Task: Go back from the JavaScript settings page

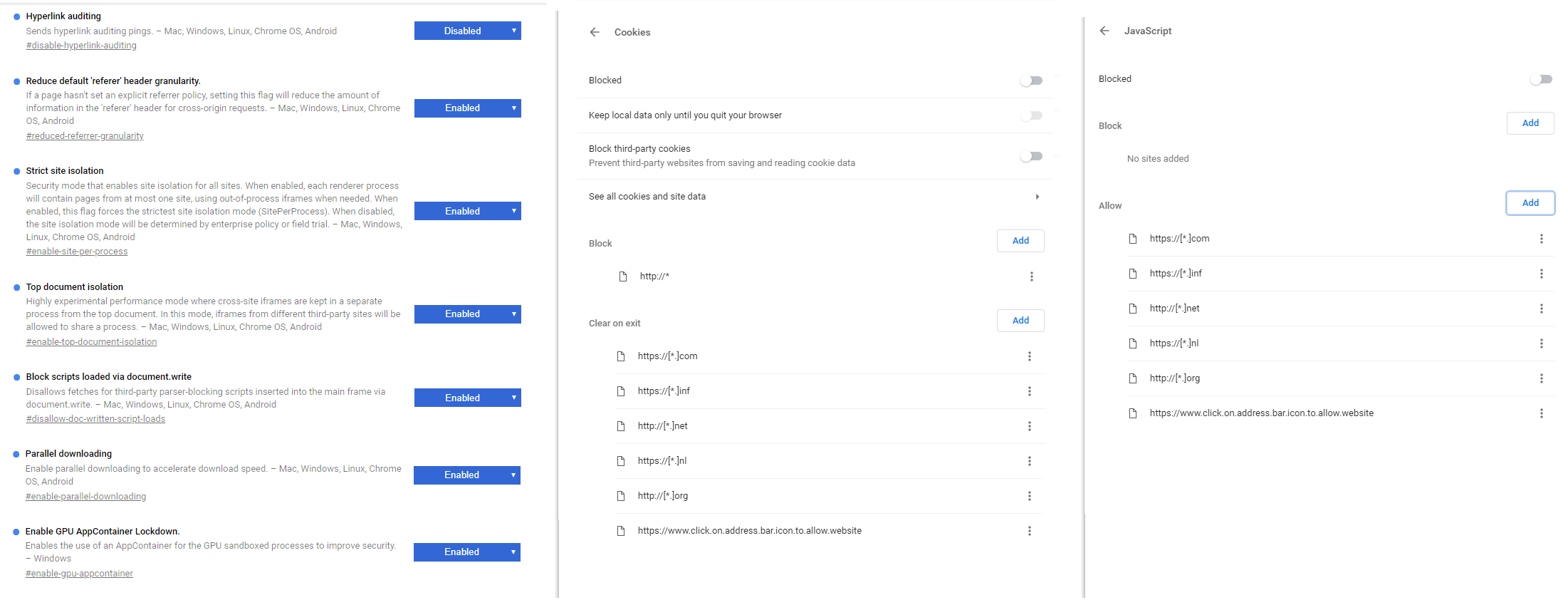Action: 1104,31
